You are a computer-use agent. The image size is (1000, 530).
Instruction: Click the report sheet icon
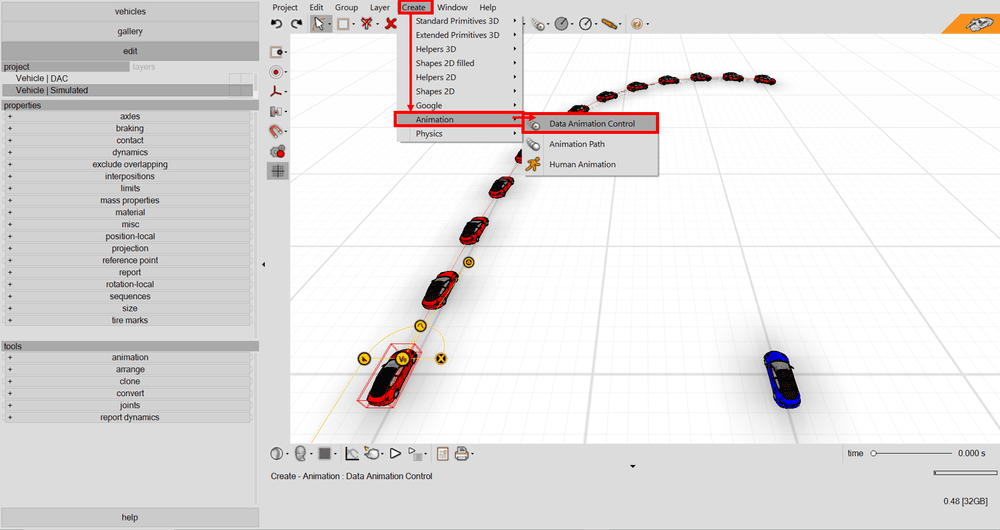(443, 453)
